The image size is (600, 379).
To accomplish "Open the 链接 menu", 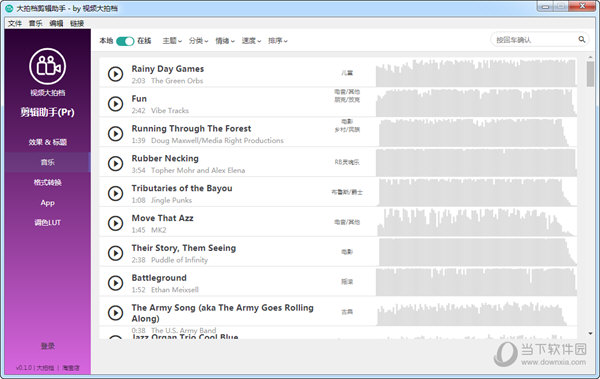I will pyautogui.click(x=77, y=23).
